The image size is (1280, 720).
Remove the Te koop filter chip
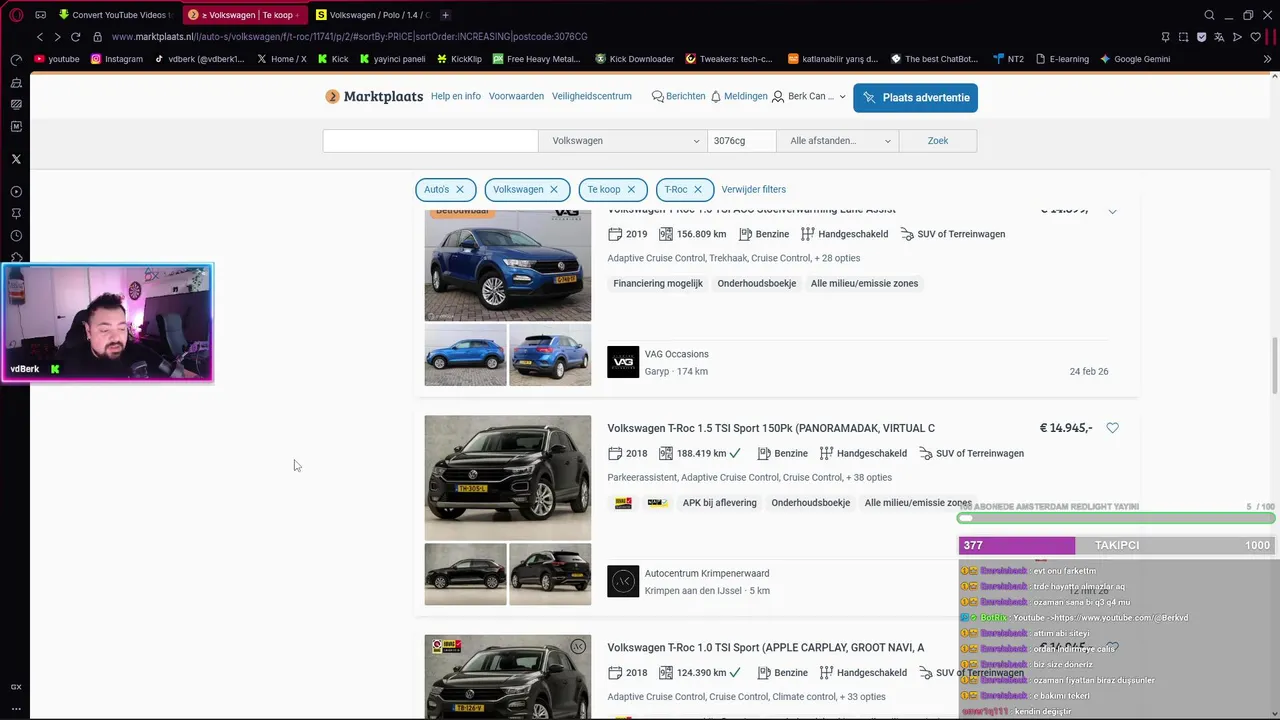click(x=631, y=189)
